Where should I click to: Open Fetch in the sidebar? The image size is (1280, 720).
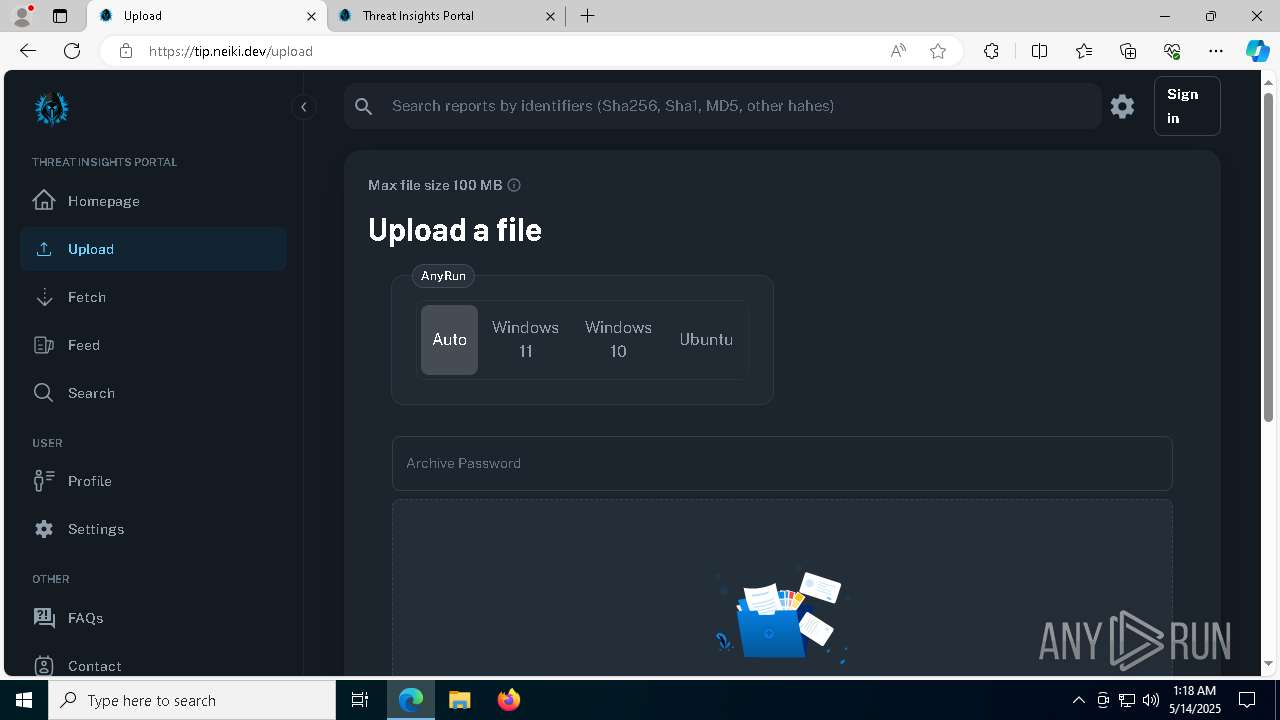(153, 297)
